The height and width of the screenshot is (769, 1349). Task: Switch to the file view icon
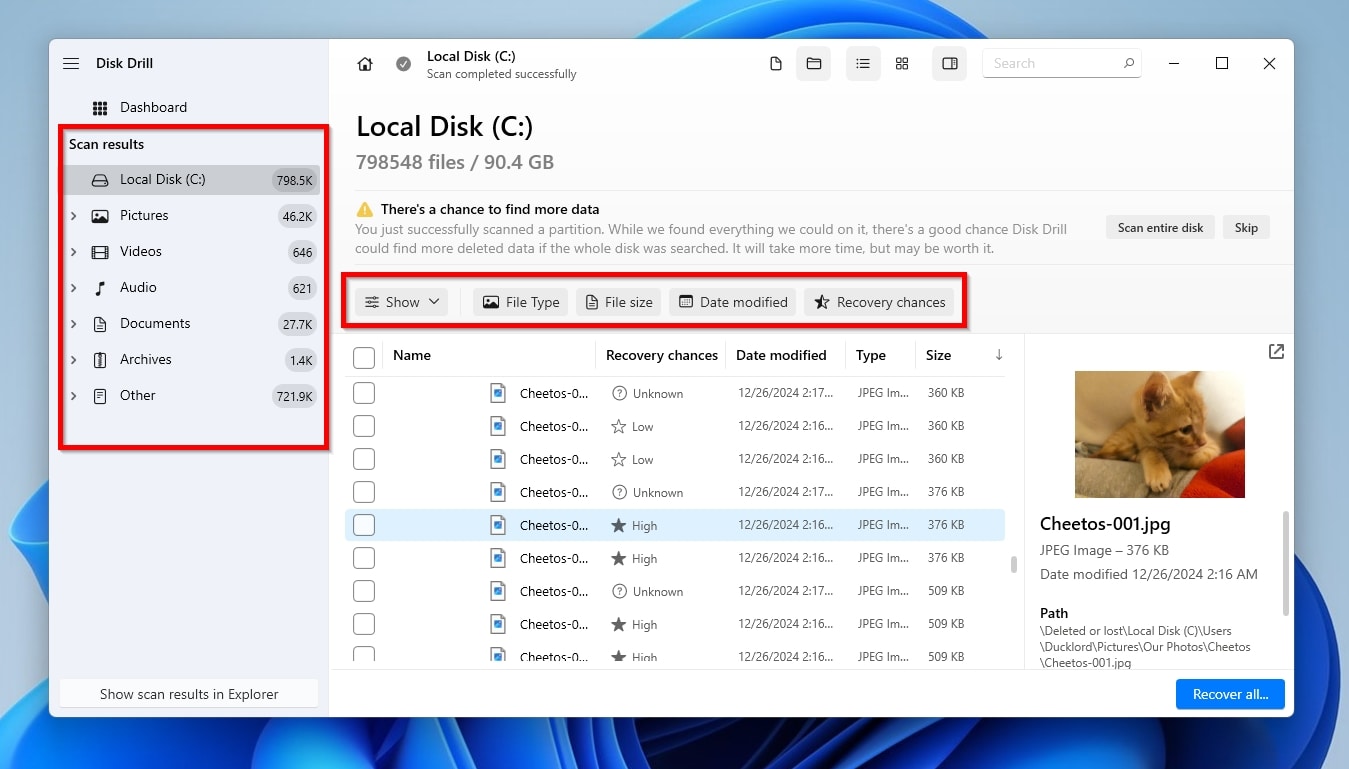pos(776,64)
